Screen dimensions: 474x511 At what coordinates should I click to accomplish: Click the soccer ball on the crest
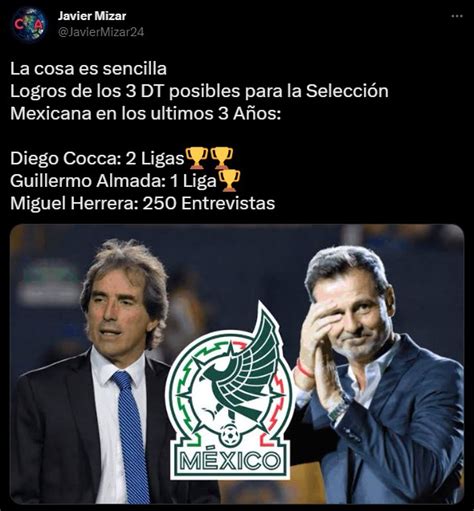click(x=230, y=435)
